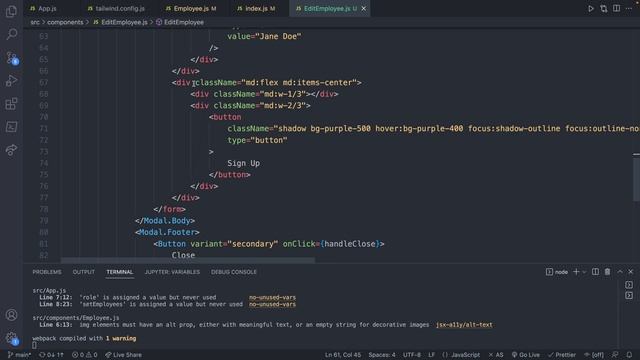Expand the src breadcrumb
This screenshot has width=640, height=360.
(x=35, y=22)
